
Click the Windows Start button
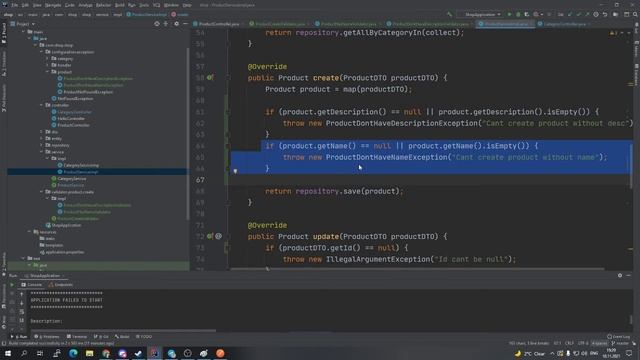[x=8, y=353]
